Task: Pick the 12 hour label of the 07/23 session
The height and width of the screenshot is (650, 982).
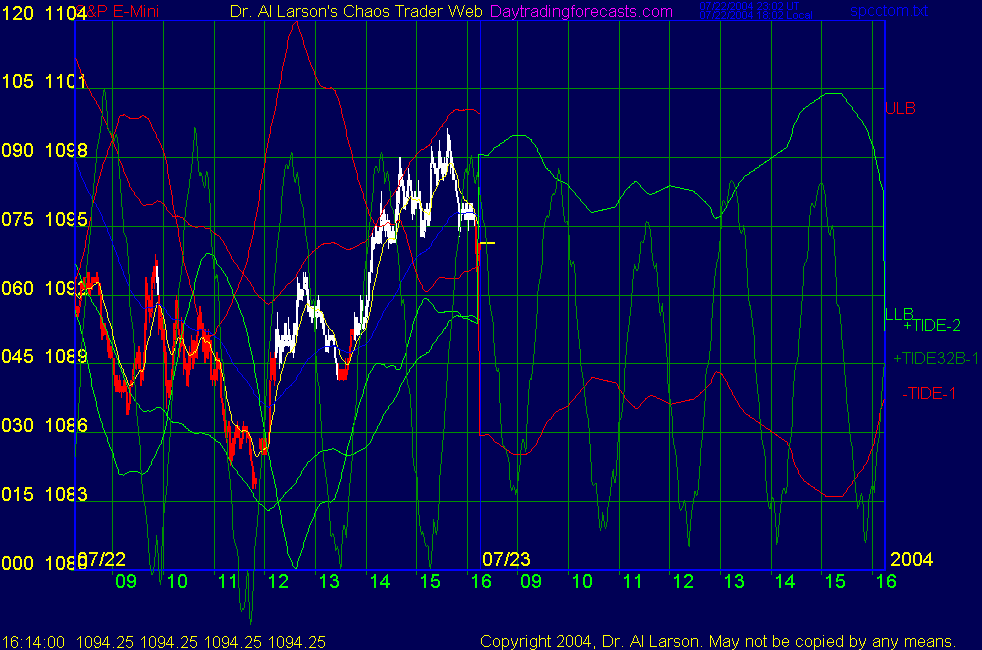Action: (x=683, y=581)
